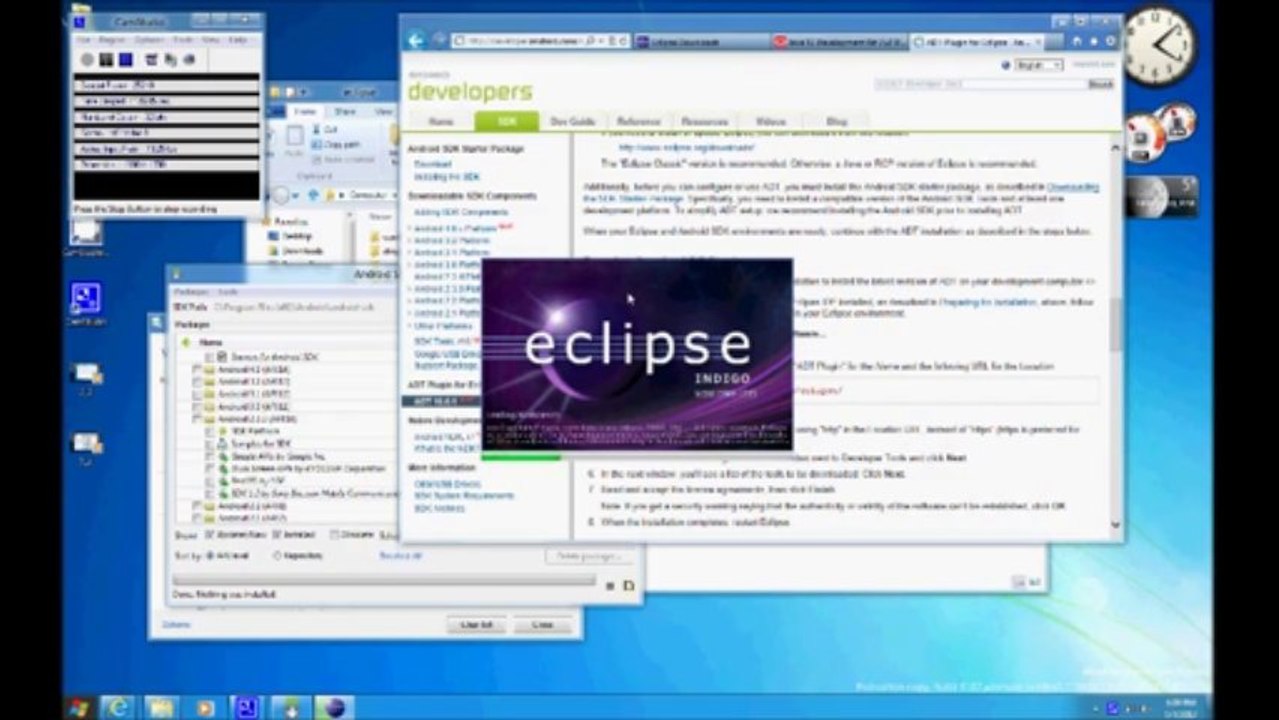Viewport: 1279px width, 720px height.
Task: Click the Delete packages button
Action: pos(590,556)
